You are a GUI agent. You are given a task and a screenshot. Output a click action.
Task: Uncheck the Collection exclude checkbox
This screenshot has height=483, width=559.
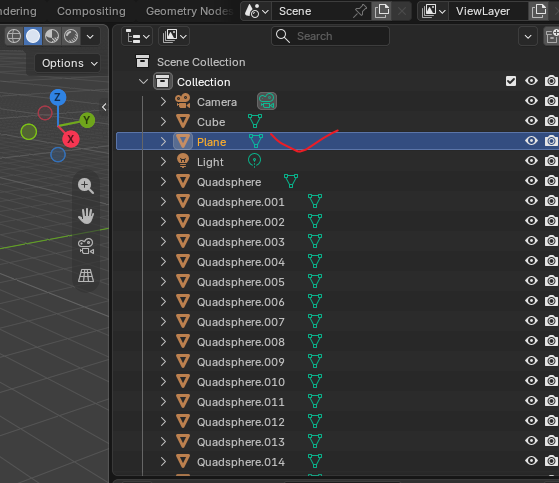coord(511,81)
